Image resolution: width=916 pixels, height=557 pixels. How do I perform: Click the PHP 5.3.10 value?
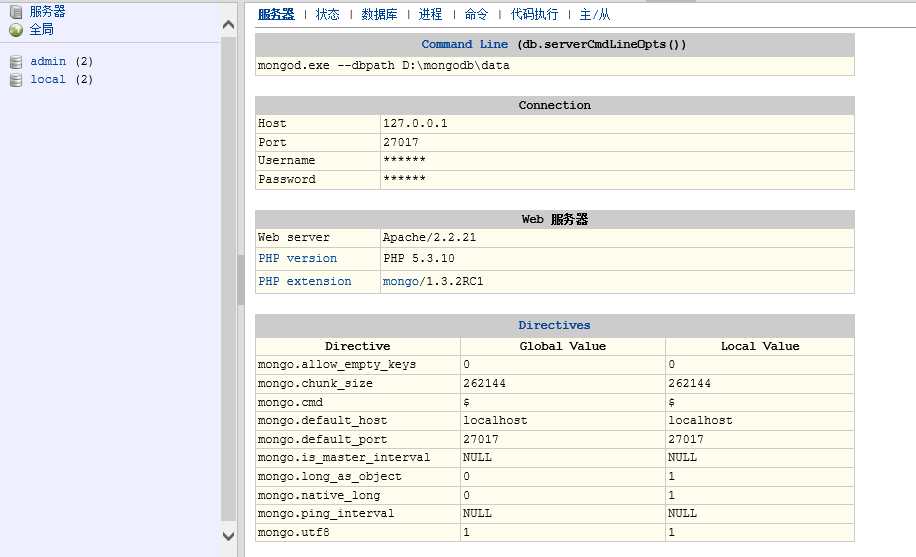tap(419, 258)
